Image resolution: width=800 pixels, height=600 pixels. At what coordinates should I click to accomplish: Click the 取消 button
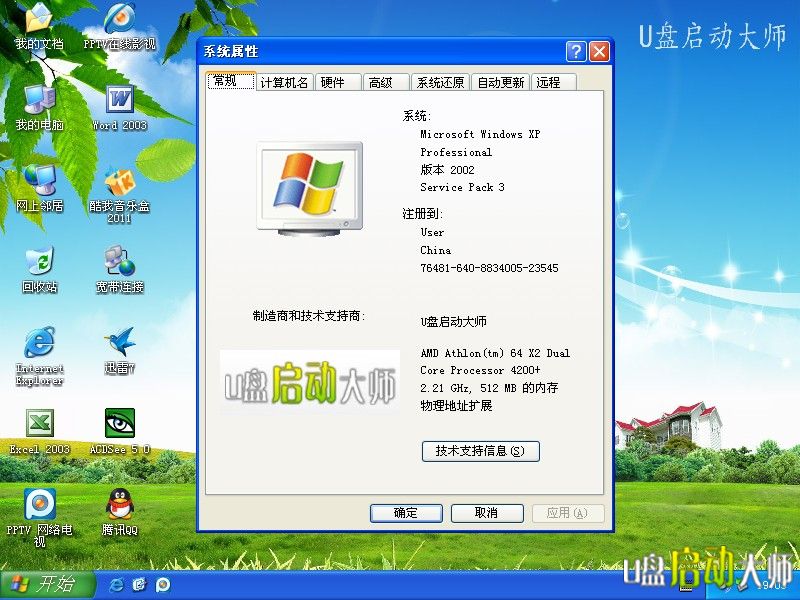(487, 513)
